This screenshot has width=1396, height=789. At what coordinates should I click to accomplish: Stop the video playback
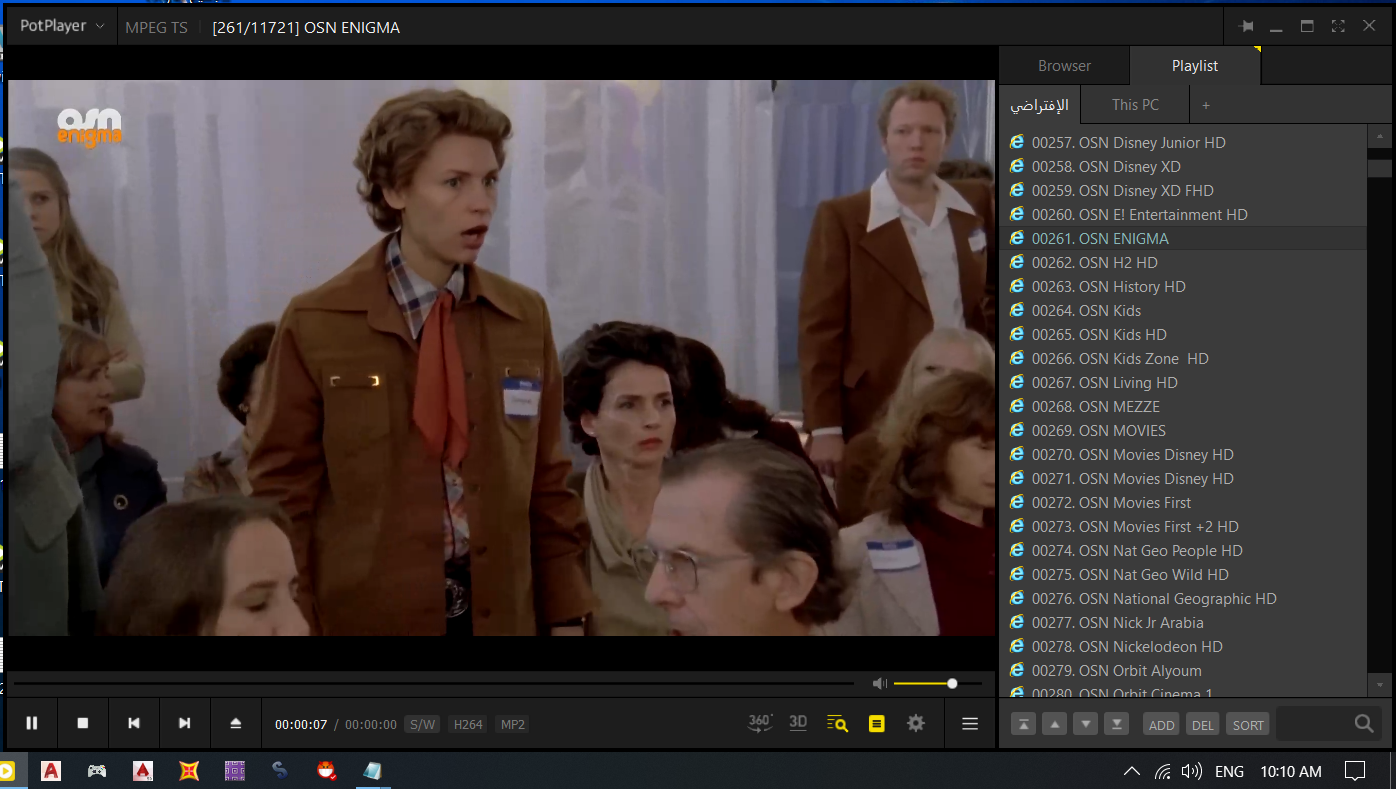coord(83,723)
